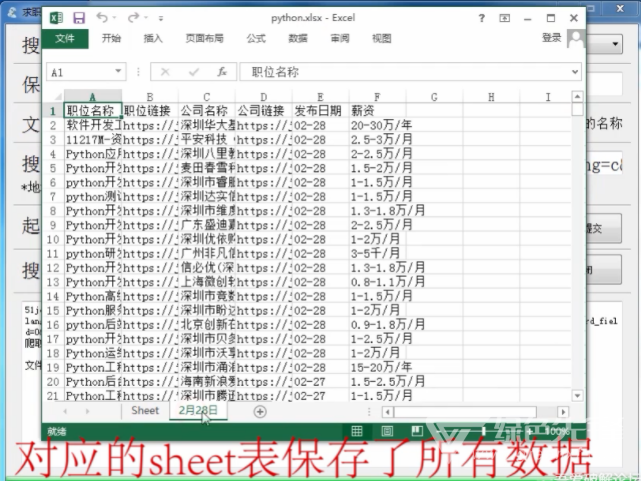Click the Cancel X icon in formula bar
This screenshot has height=481, width=641.
[x=165, y=72]
